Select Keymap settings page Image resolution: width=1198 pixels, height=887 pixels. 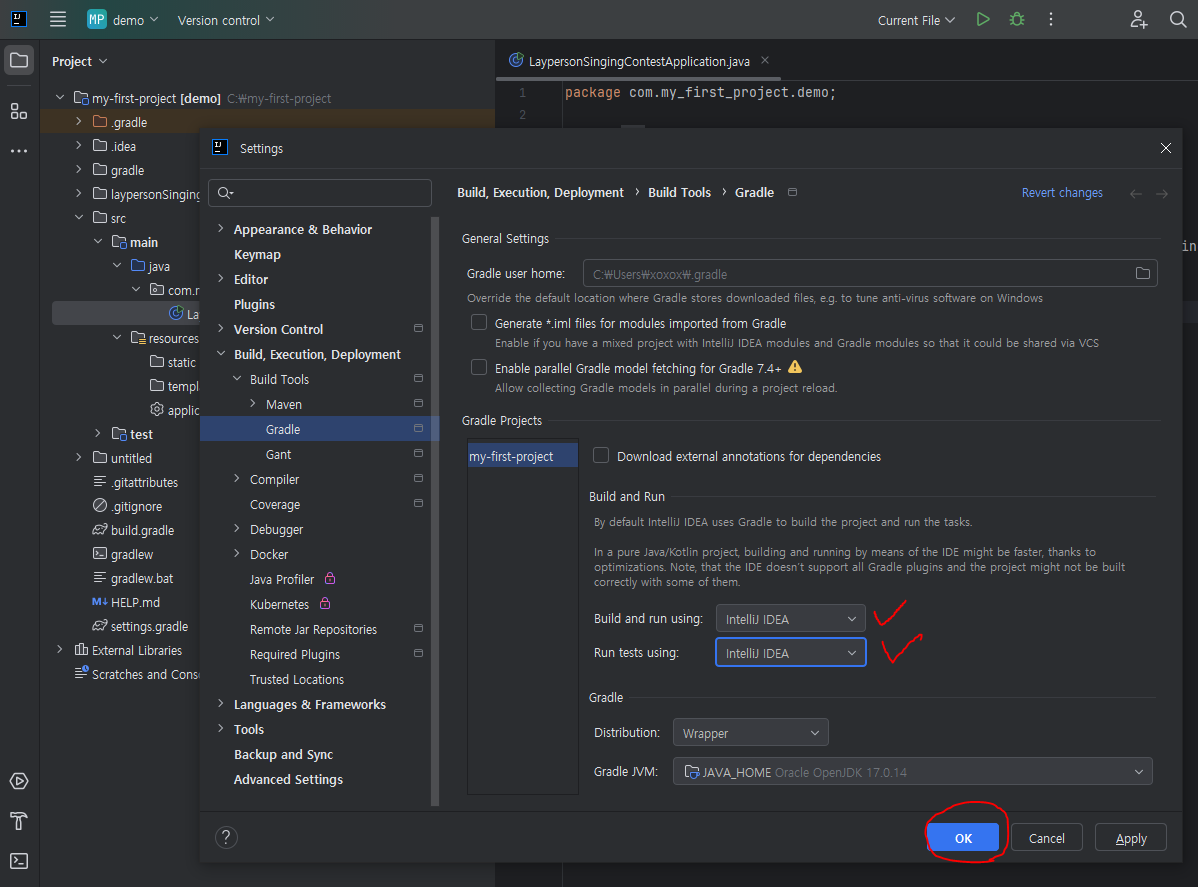(x=257, y=254)
